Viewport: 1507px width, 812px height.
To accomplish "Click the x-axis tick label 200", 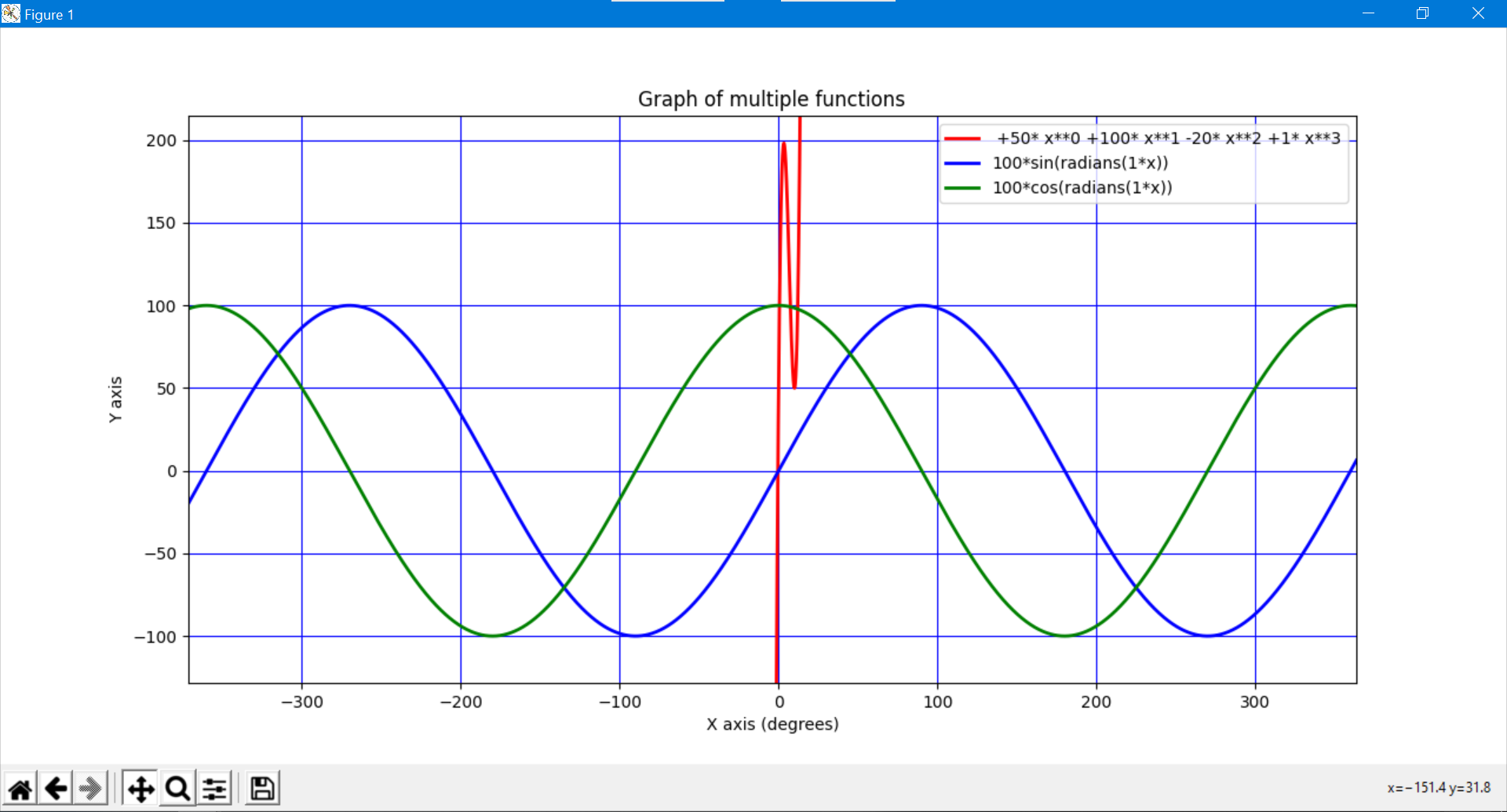I will point(1096,702).
